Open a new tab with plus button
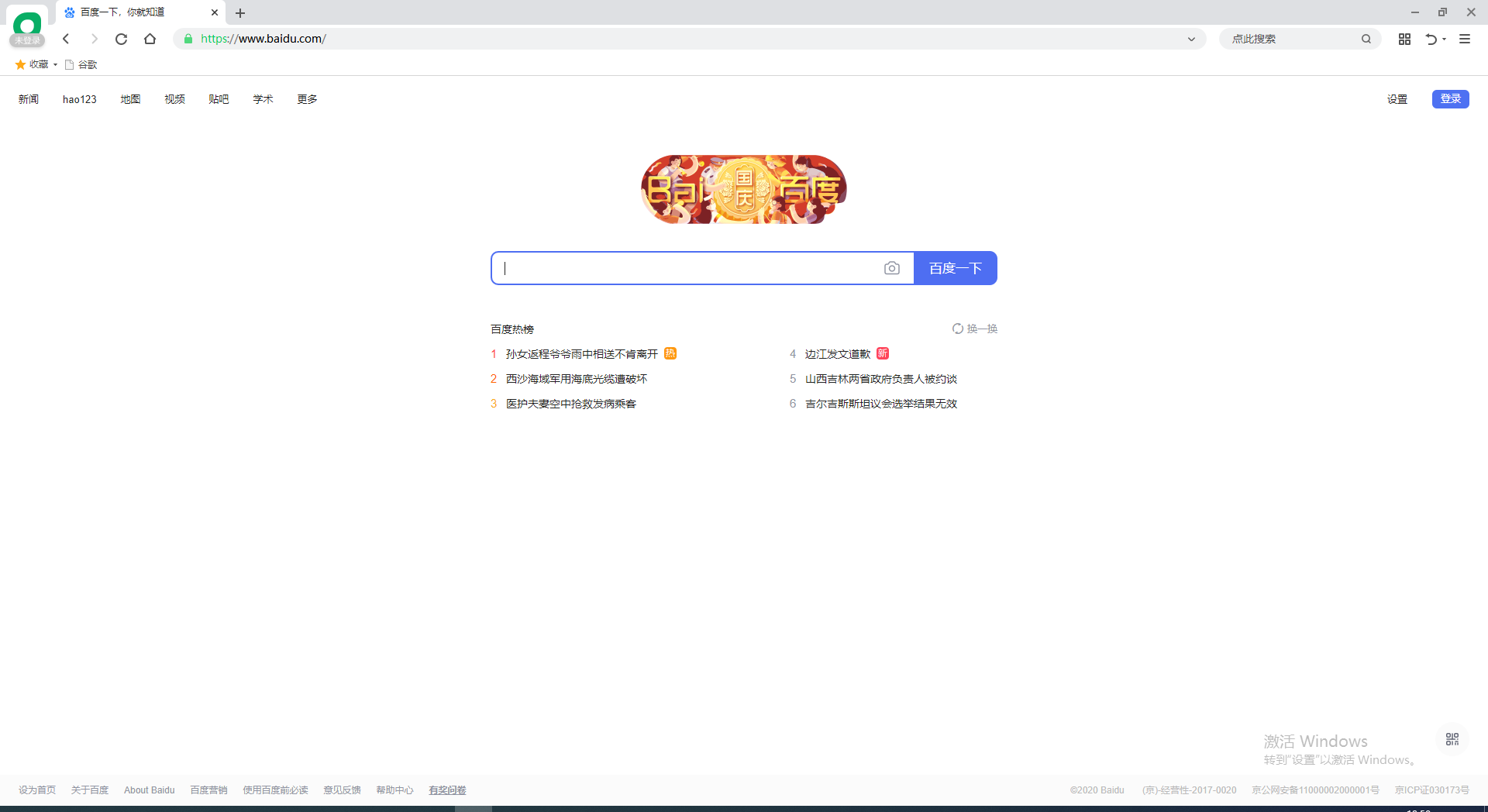This screenshot has width=1488, height=812. (x=240, y=12)
